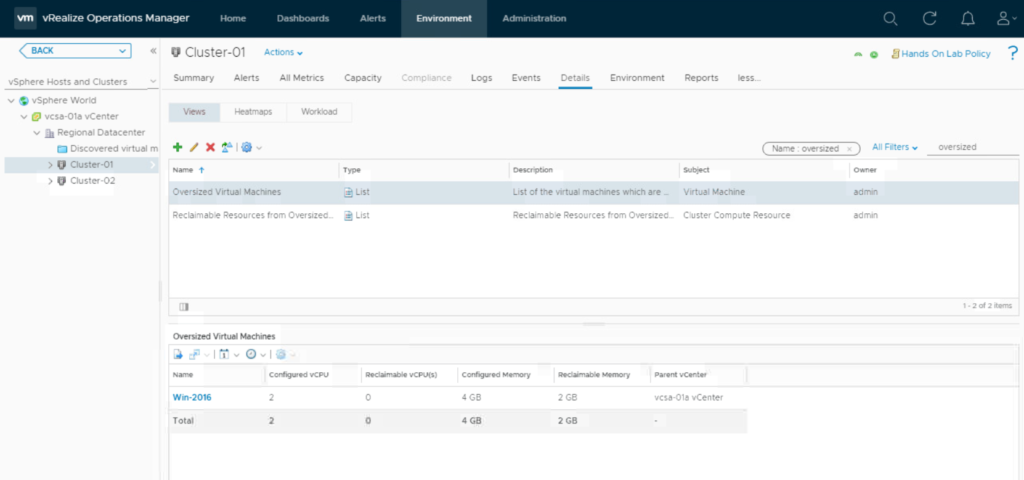This screenshot has height=480, width=1024.
Task: Click the red X Delete View icon
Action: 210,147
